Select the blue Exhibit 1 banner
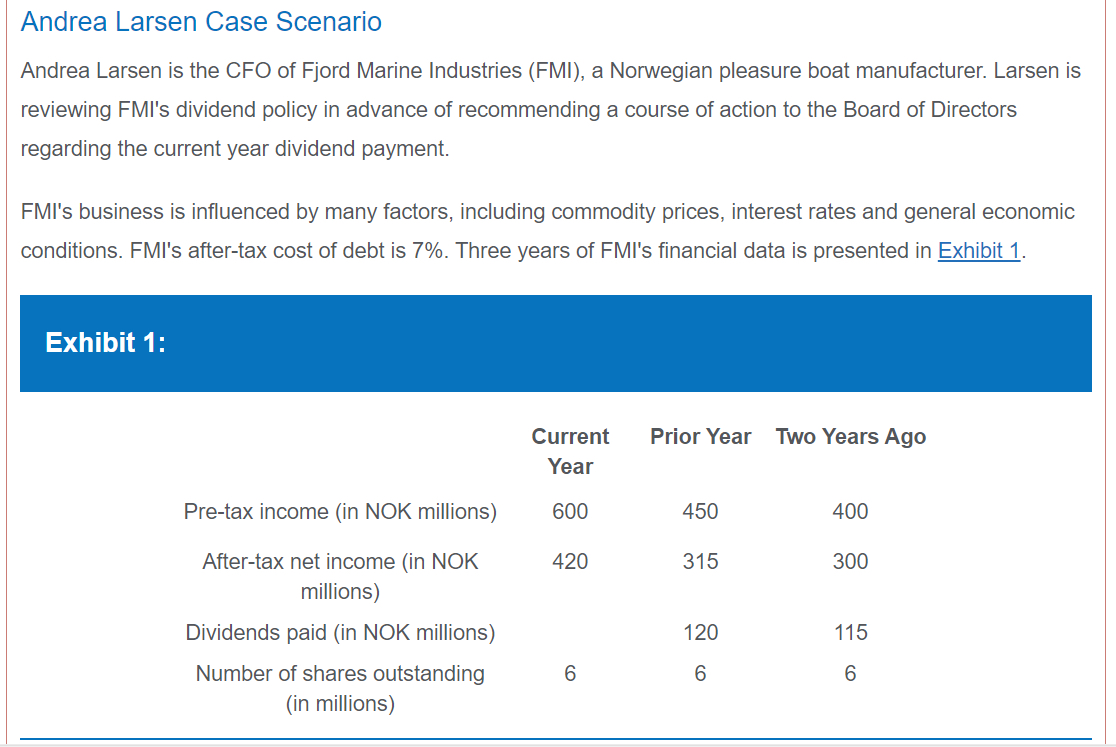Viewport: 1116px width, 747px height. 555,343
